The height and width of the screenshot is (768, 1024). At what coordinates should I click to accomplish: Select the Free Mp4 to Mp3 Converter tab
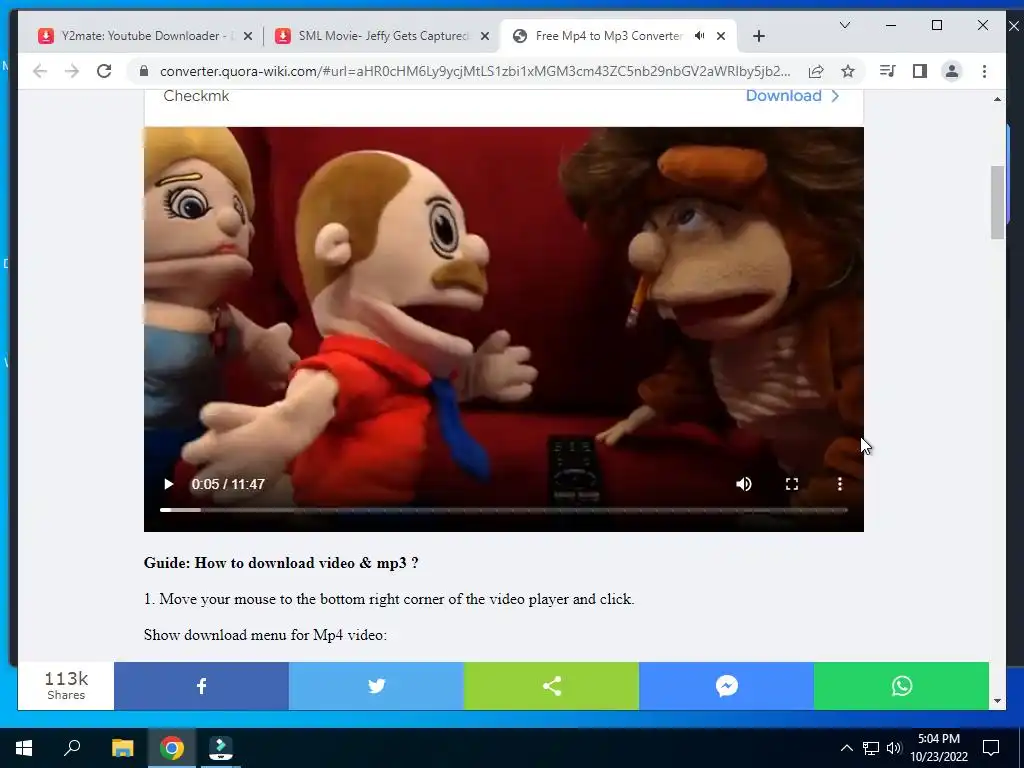pyautogui.click(x=607, y=36)
